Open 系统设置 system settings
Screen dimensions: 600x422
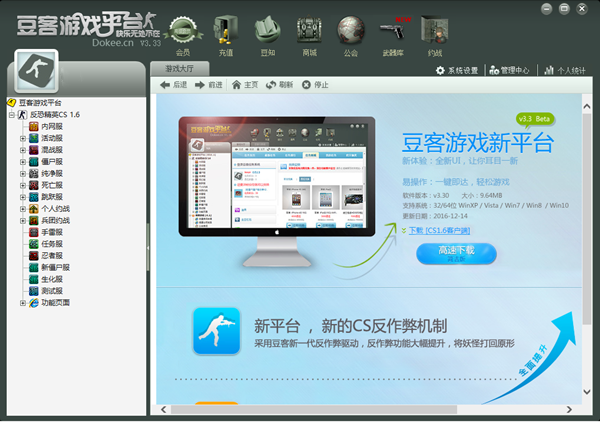coord(457,70)
